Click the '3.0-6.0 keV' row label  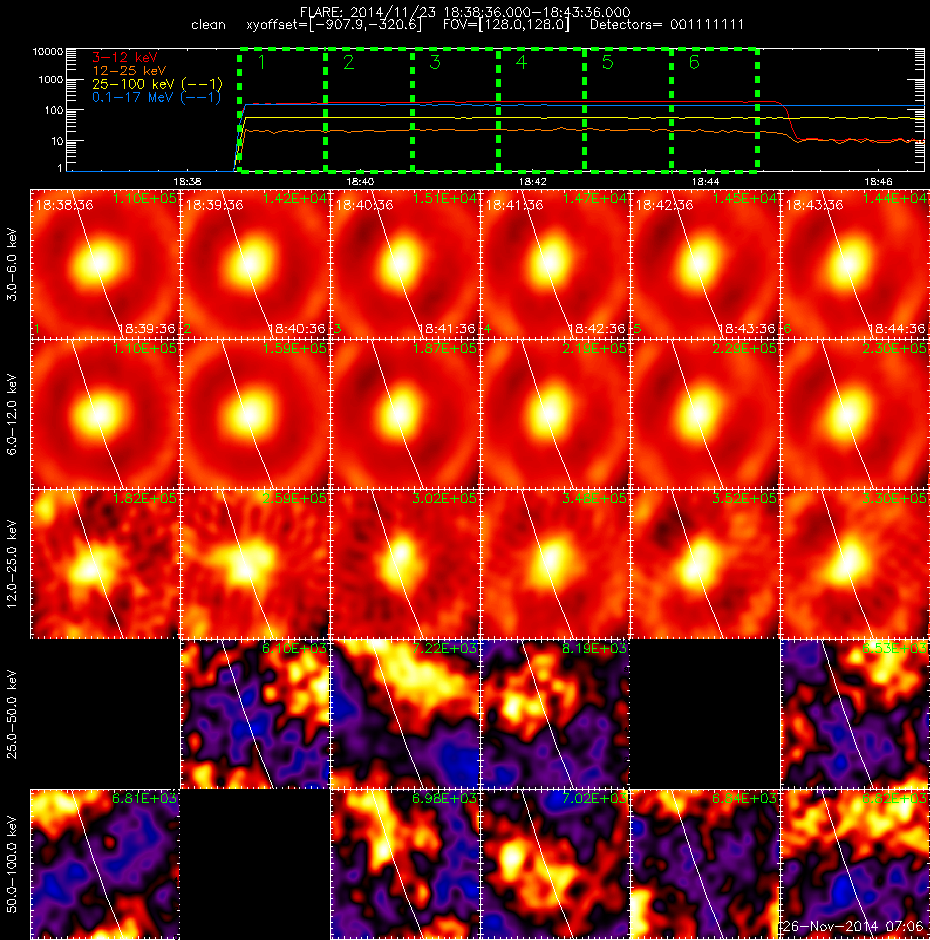click(x=13, y=264)
